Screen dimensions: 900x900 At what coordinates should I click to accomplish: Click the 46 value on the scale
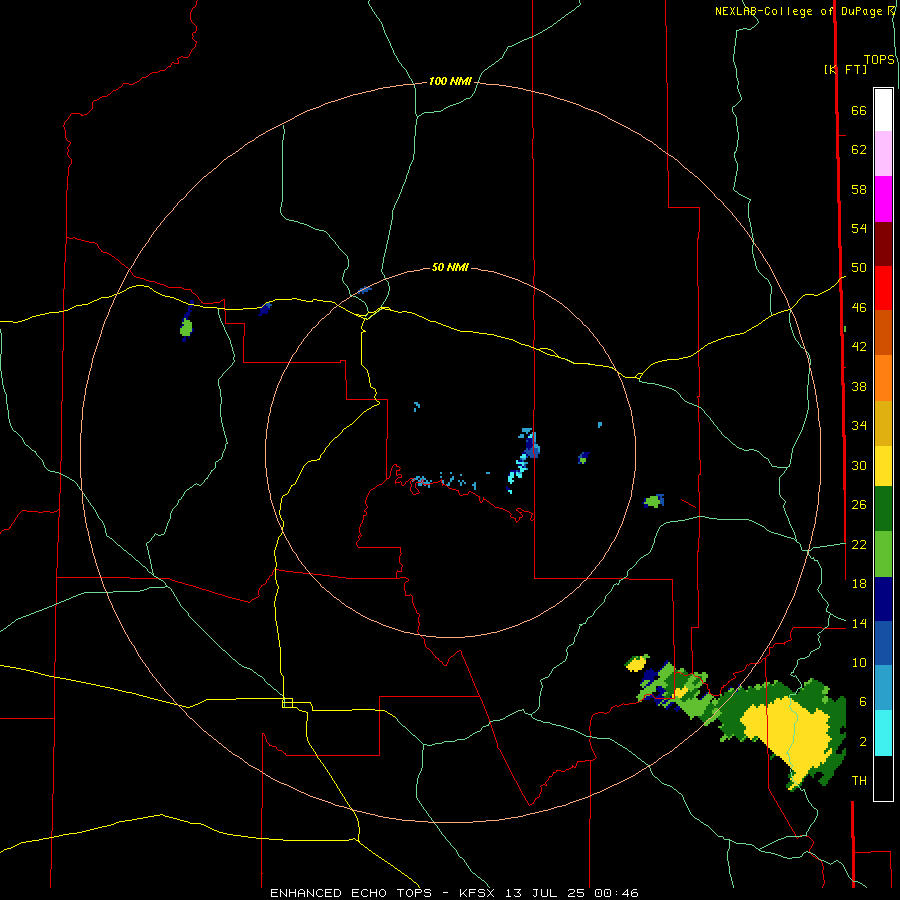[859, 308]
